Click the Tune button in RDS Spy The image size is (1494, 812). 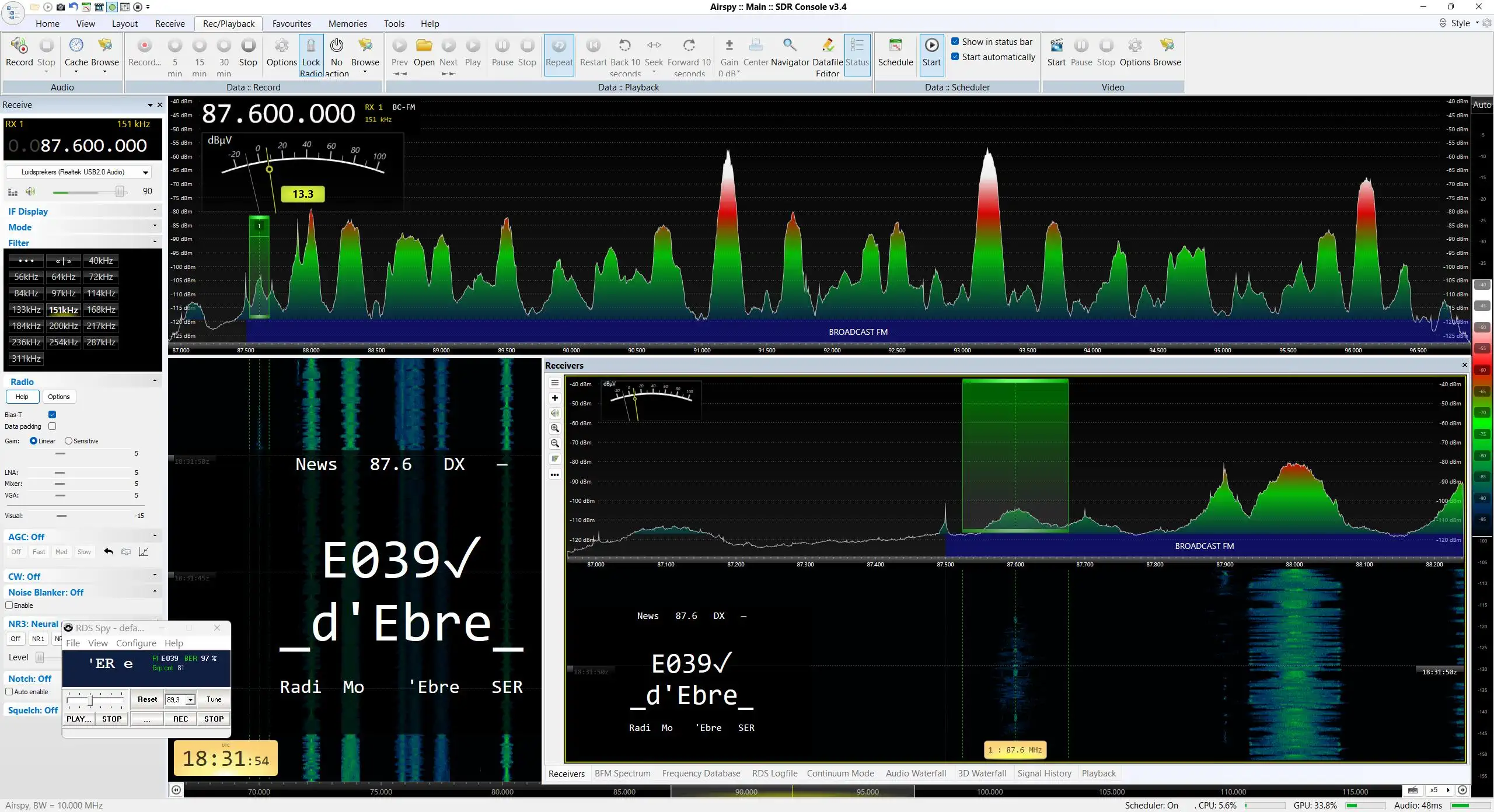(214, 699)
